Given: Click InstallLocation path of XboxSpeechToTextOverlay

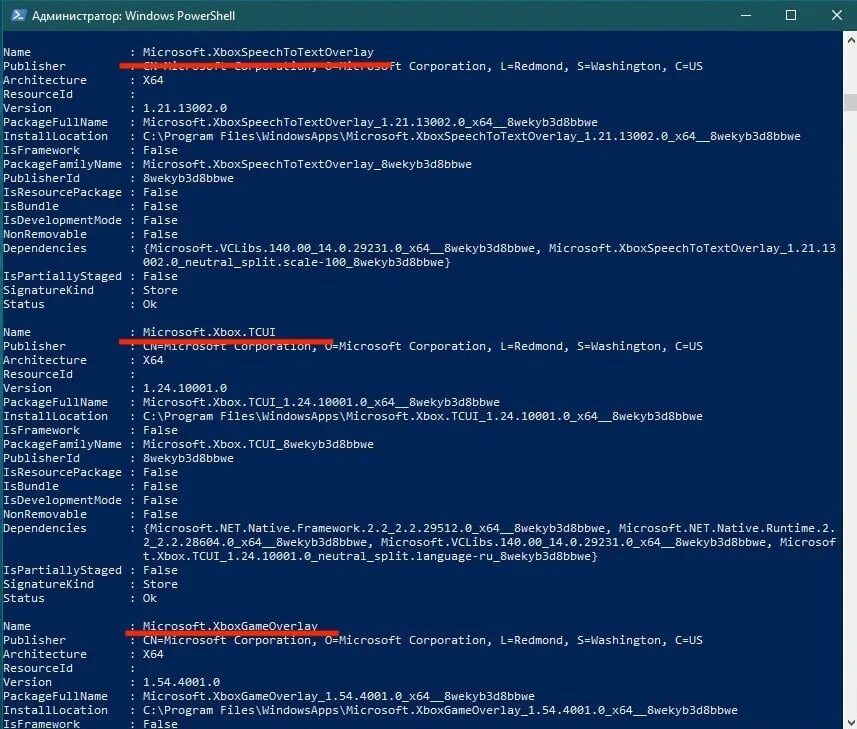Looking at the screenshot, I should click(x=472, y=136).
